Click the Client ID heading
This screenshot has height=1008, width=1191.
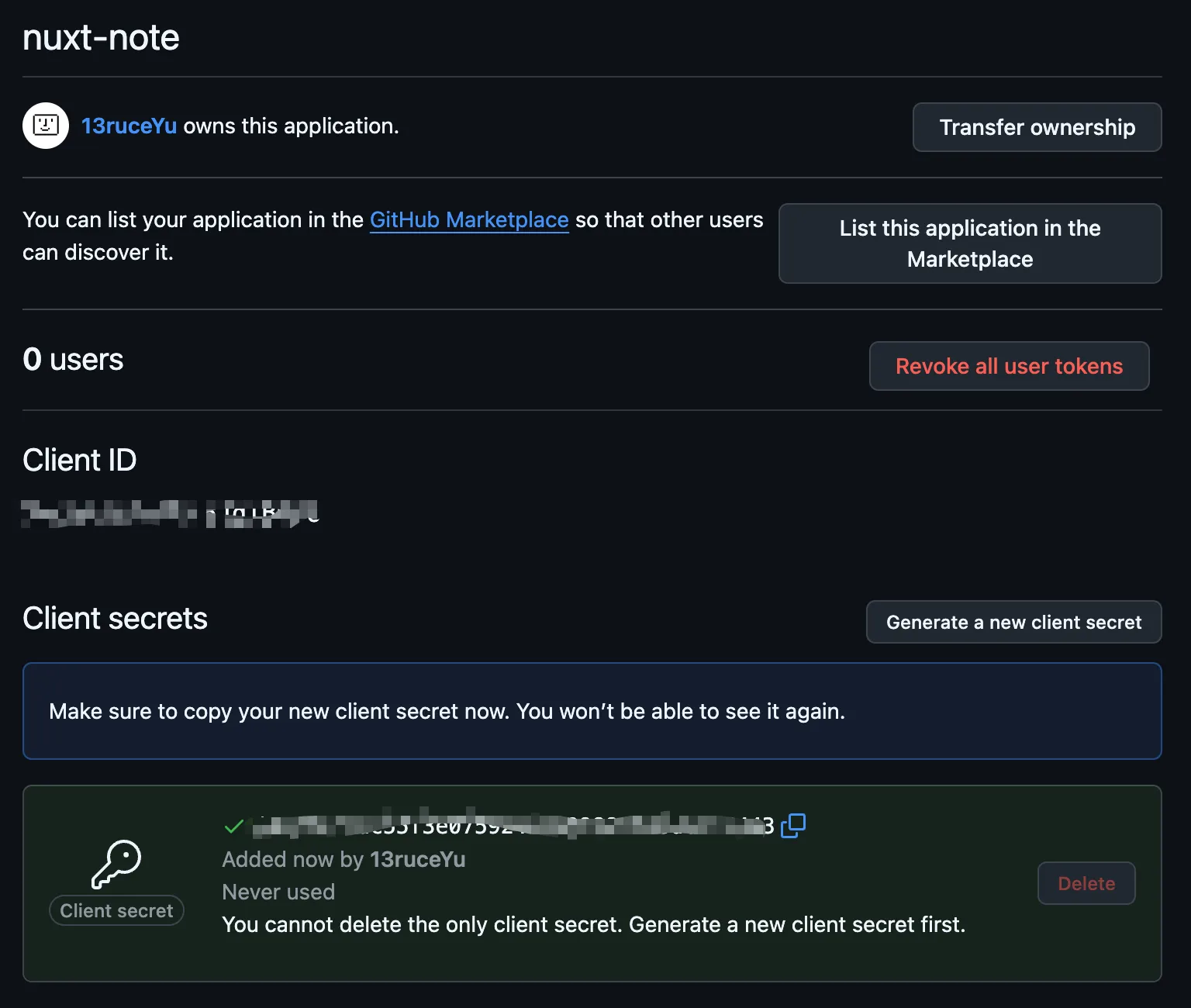coord(79,460)
